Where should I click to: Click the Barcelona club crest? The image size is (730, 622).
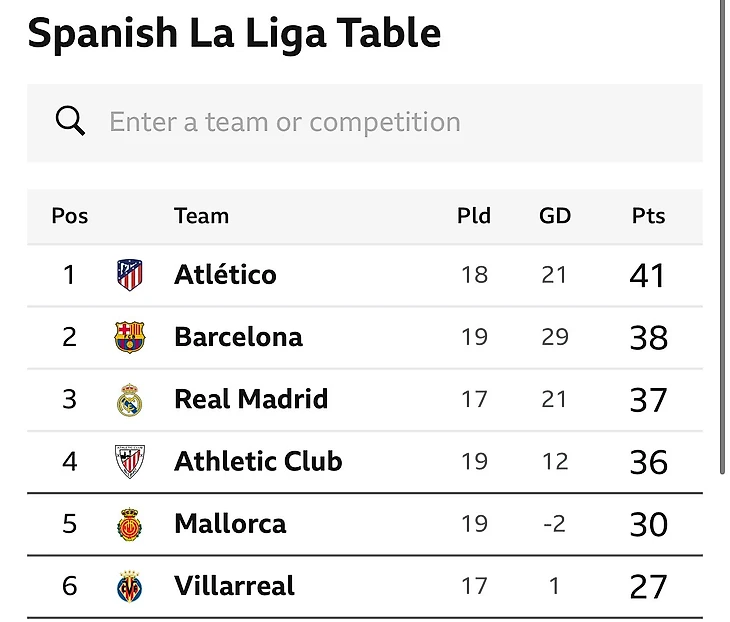point(130,337)
